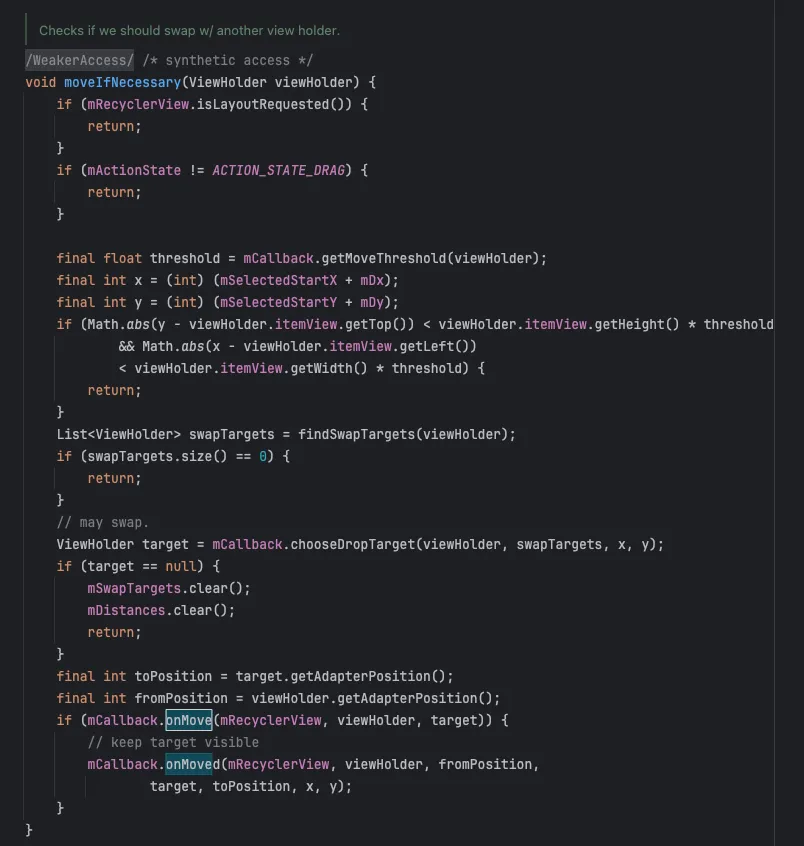The image size is (804, 846).
Task: Click mSelectedStartY field
Action: 278,303
